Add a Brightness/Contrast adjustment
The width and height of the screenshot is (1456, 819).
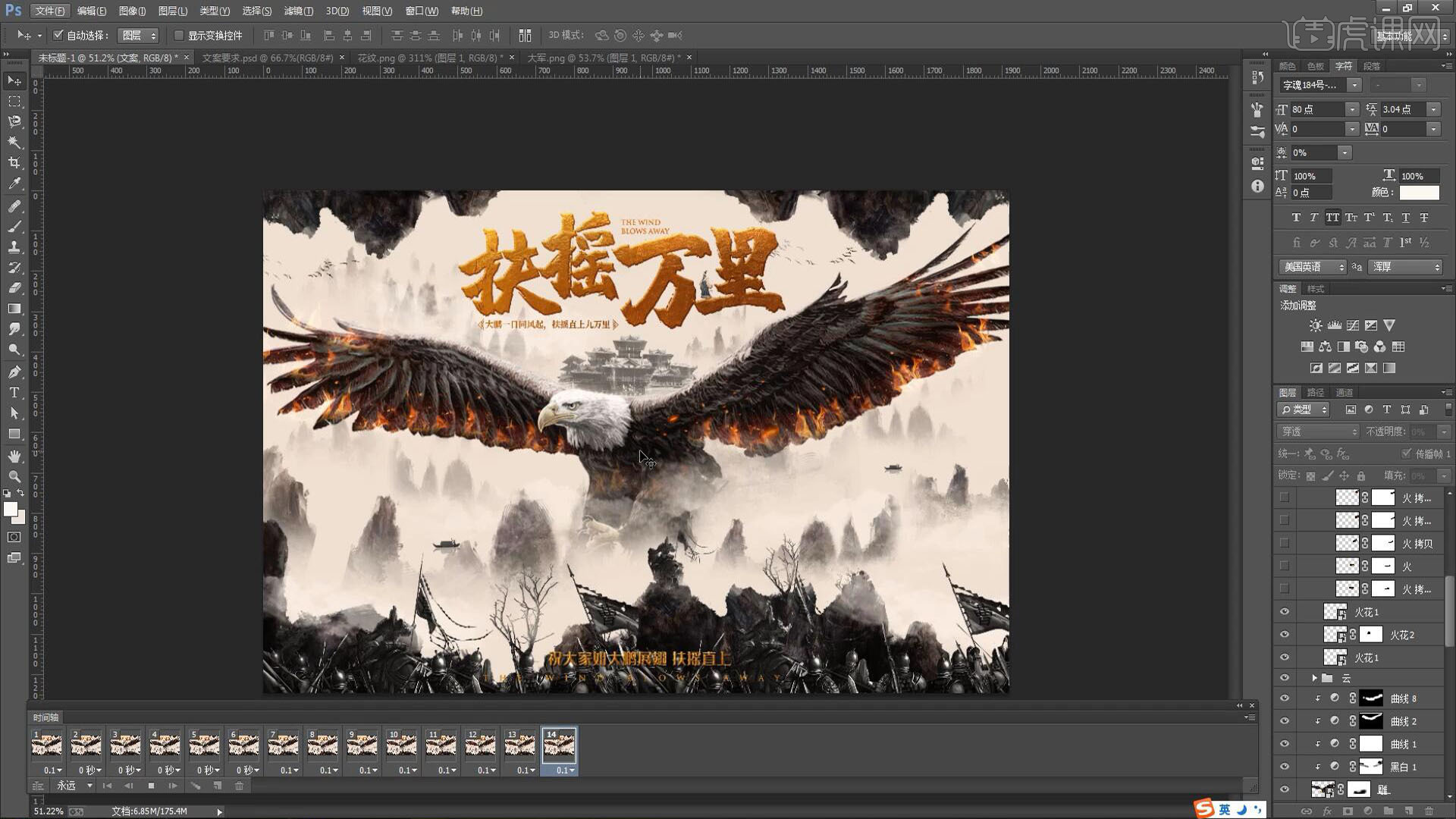click(1316, 325)
